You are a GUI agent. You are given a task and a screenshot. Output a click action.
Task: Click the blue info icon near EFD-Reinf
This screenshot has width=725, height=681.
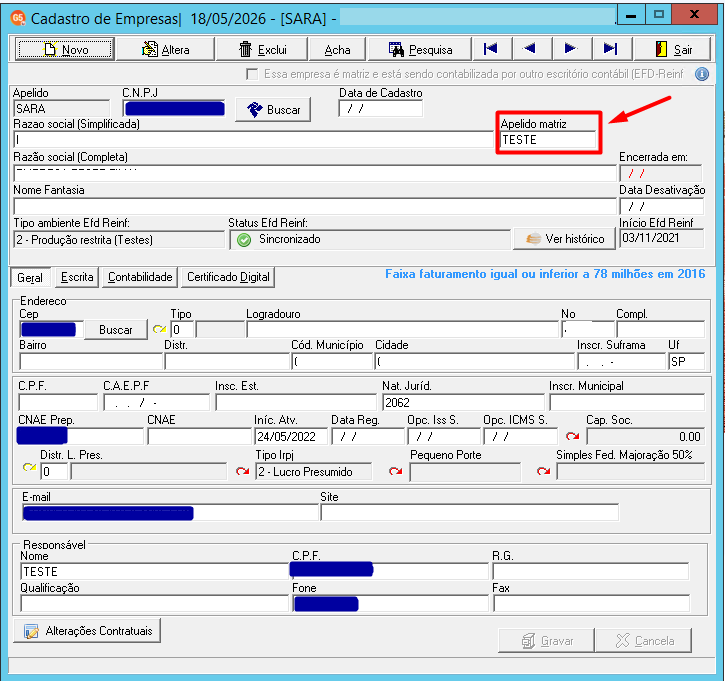click(702, 74)
